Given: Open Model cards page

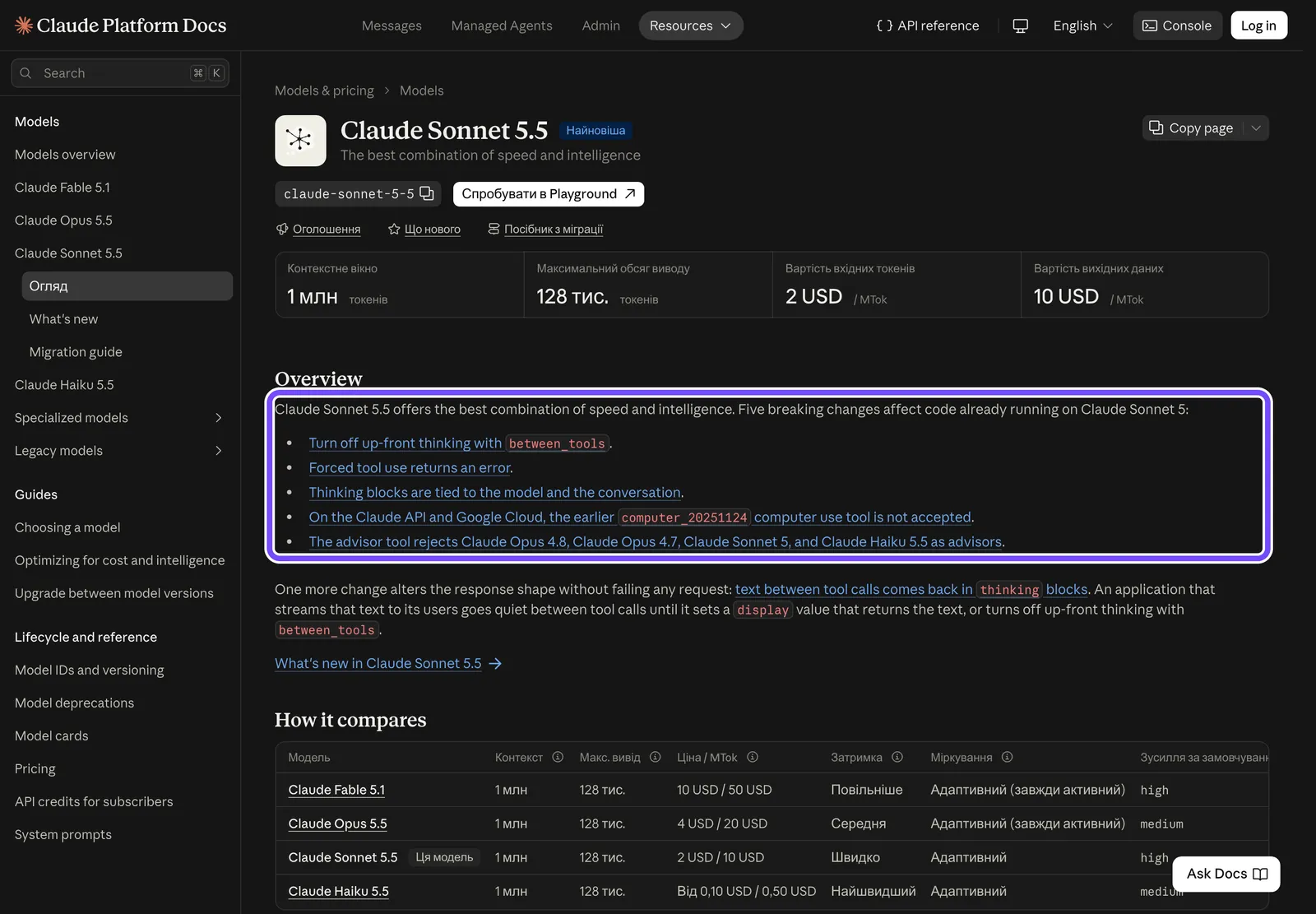Looking at the screenshot, I should pyautogui.click(x=51, y=735).
